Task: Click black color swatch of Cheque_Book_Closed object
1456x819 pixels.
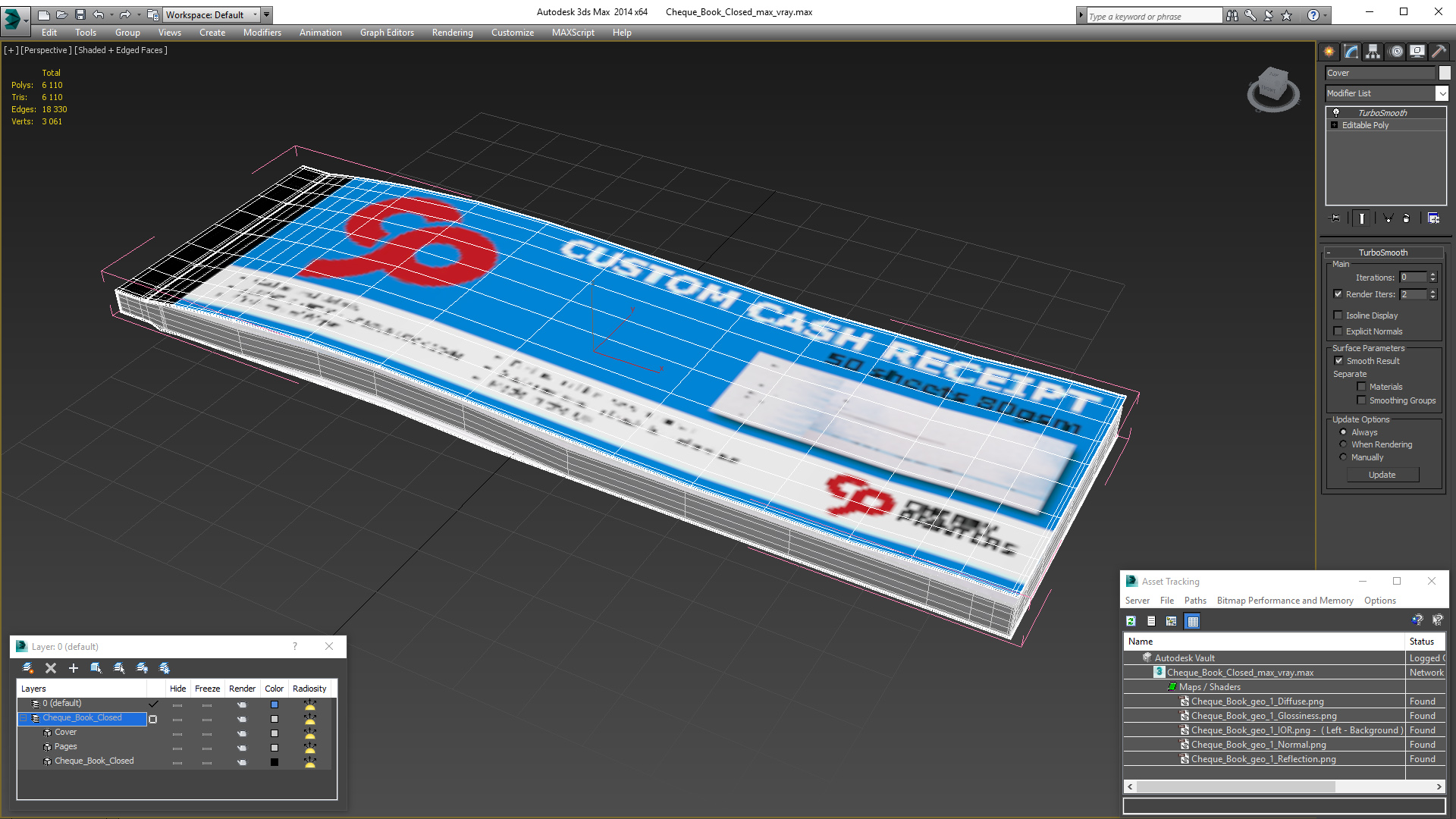Action: [275, 762]
